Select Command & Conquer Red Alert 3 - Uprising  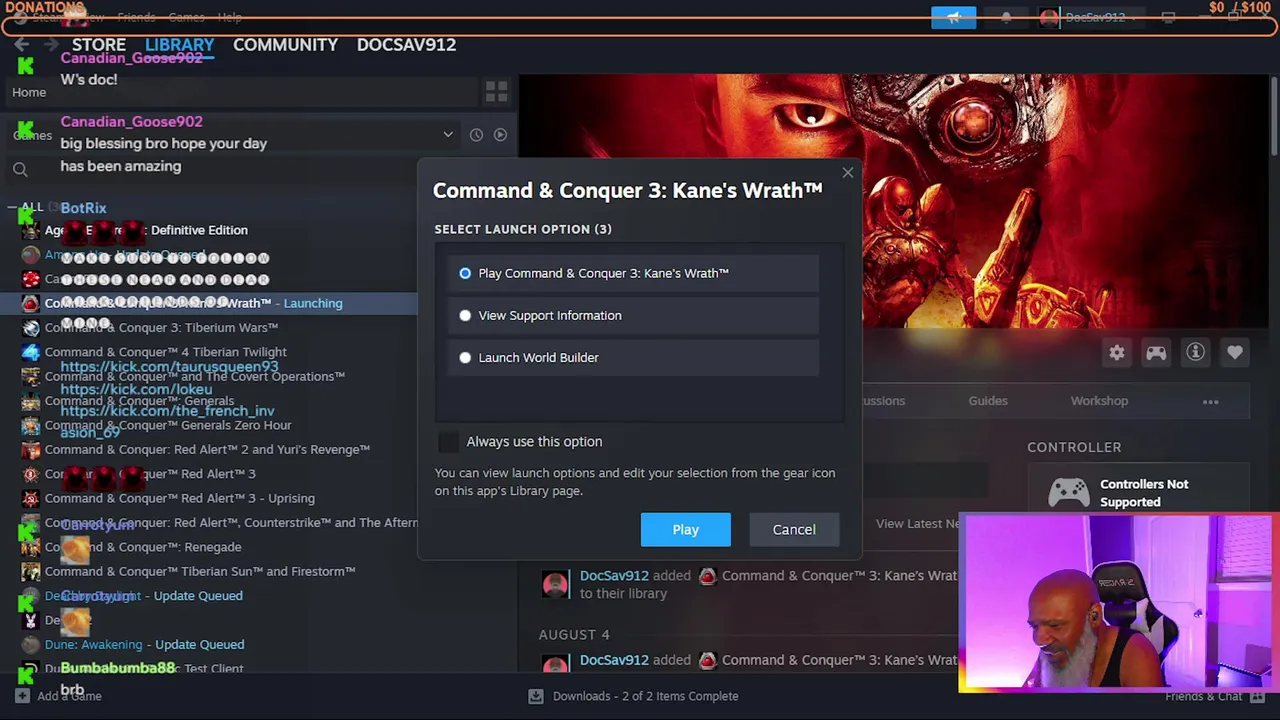pyautogui.click(x=179, y=498)
